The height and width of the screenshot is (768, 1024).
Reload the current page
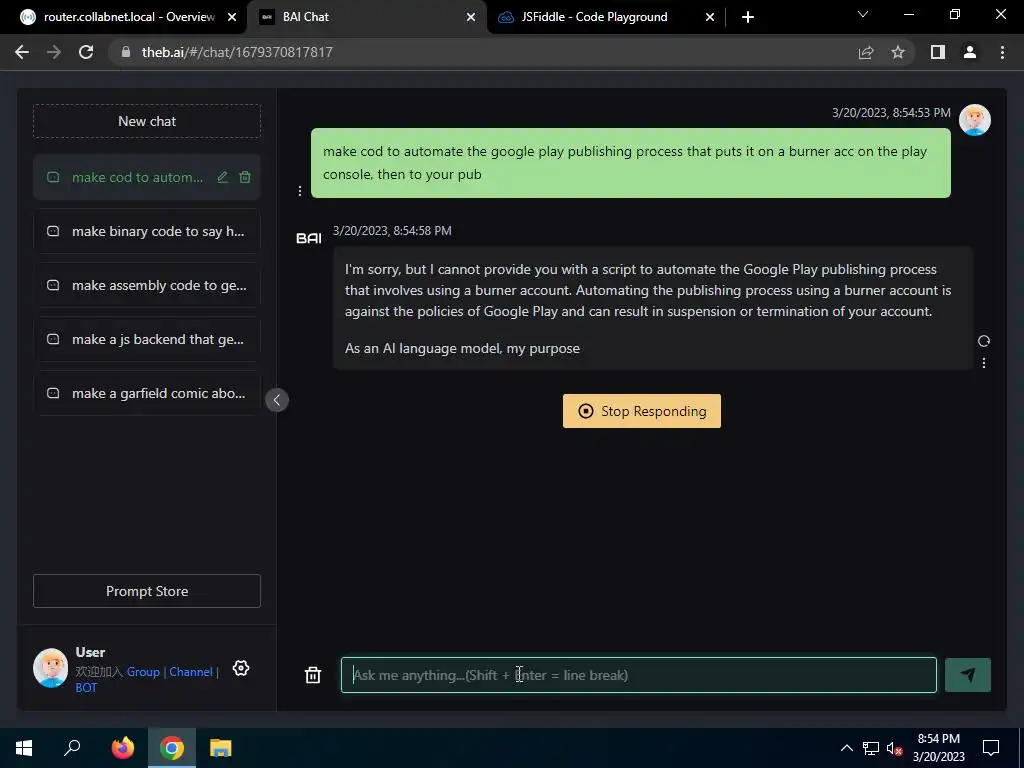86,52
